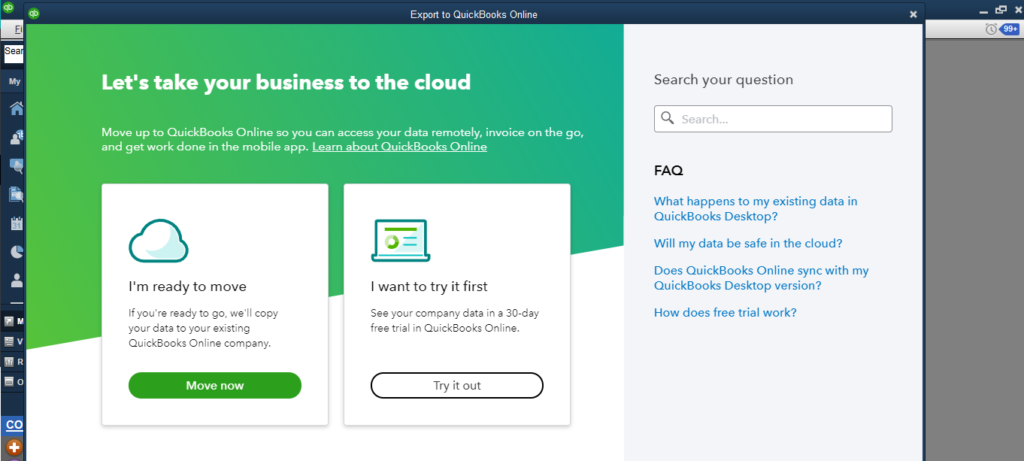This screenshot has width=1024, height=461.
Task: Open the Reminders alarm clock icon in main window
Action: [991, 29]
